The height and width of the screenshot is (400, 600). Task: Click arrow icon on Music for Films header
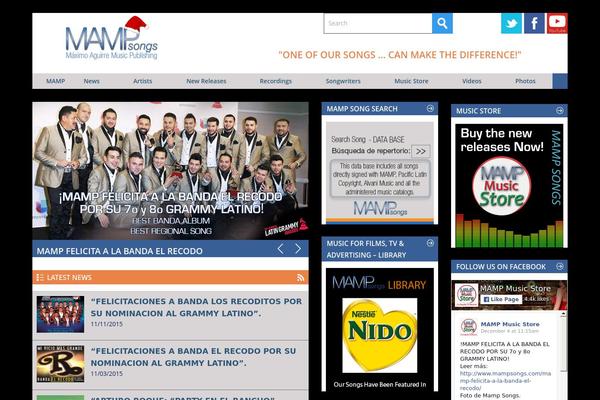pos(430,243)
